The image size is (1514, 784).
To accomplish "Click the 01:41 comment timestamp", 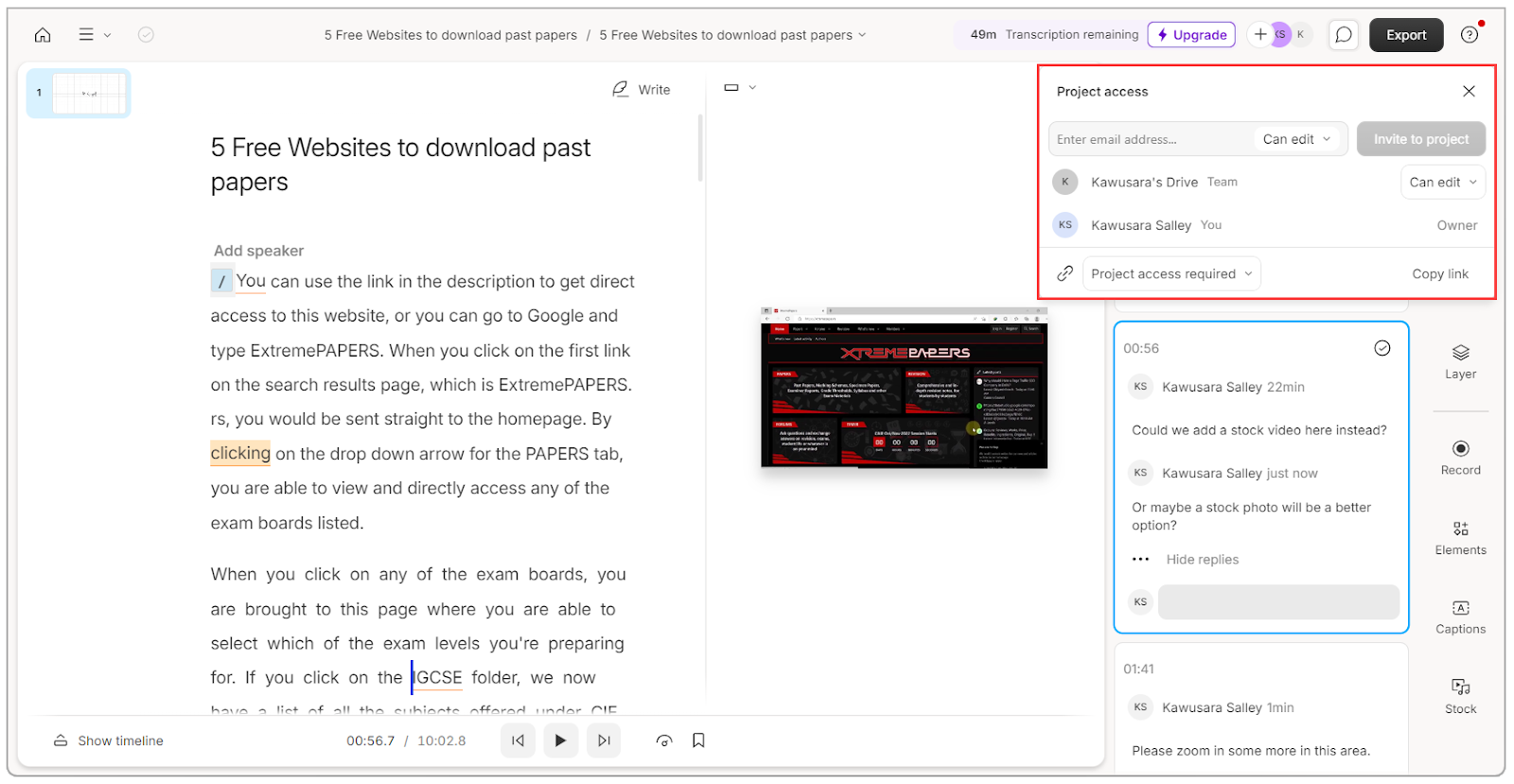I will pos(1138,669).
